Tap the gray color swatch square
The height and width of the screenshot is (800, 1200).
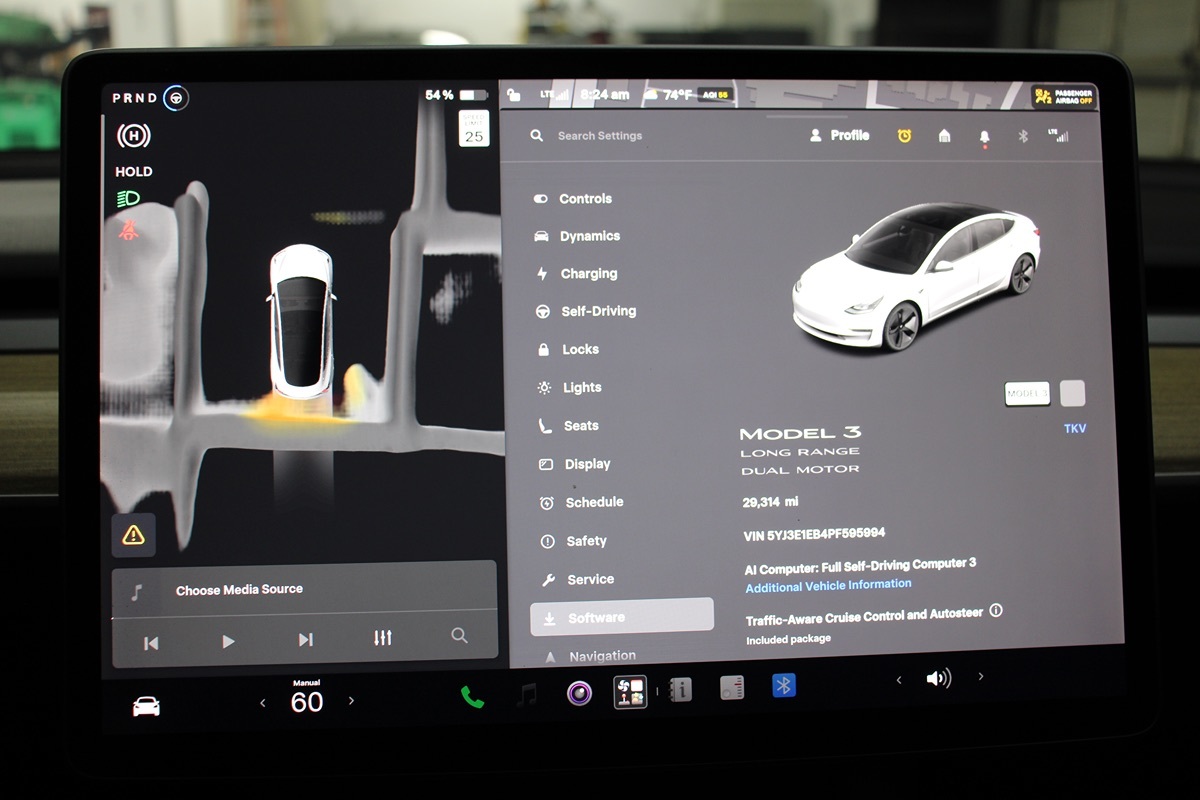(1072, 393)
